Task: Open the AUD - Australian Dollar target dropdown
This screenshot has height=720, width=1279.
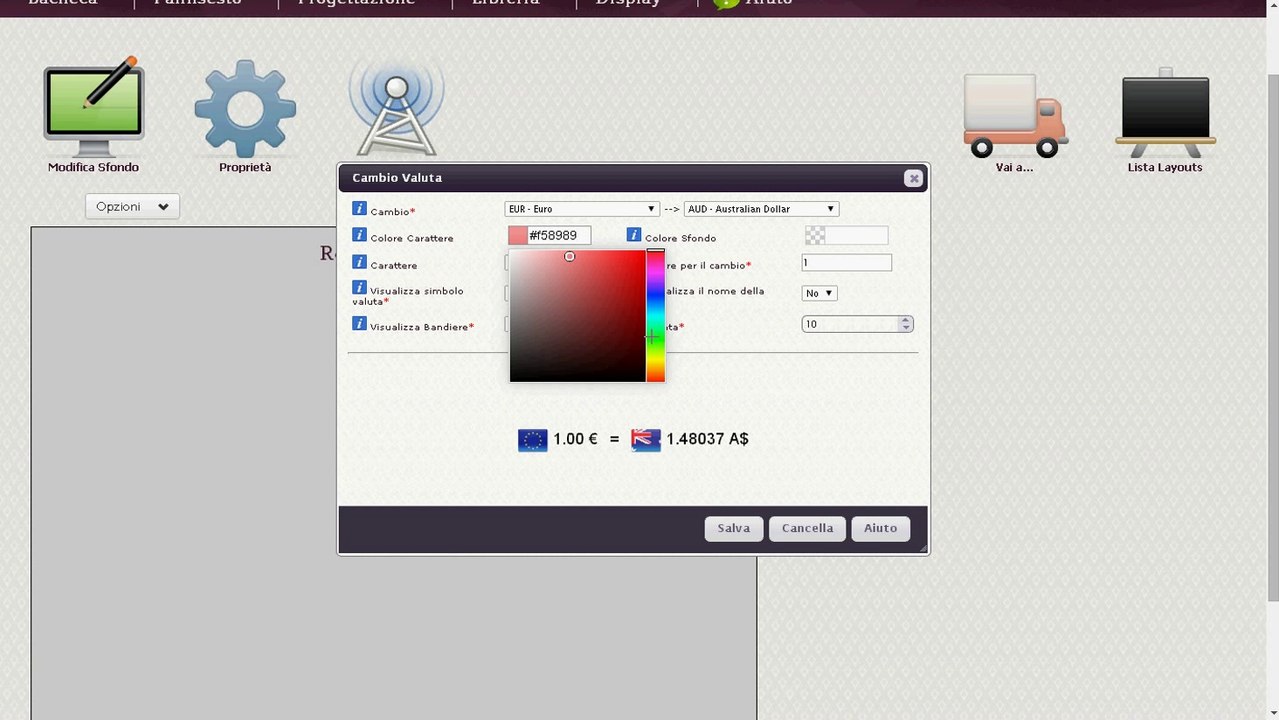Action: 762,209
